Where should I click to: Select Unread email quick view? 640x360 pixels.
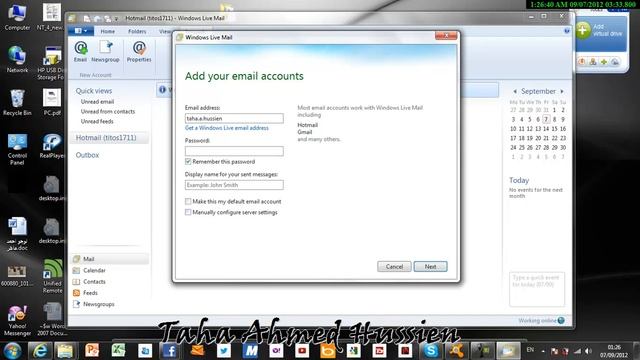[x=97, y=102]
